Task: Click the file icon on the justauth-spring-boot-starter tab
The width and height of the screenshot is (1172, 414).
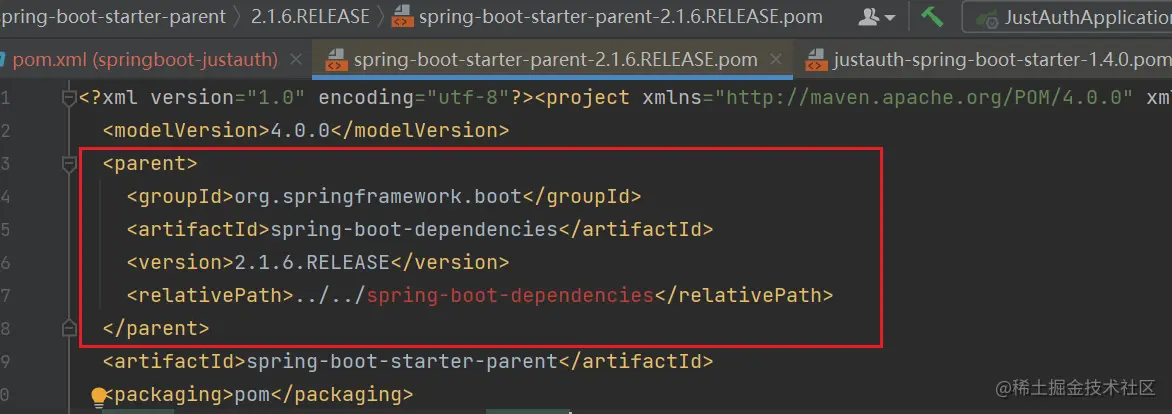Action: tap(816, 60)
